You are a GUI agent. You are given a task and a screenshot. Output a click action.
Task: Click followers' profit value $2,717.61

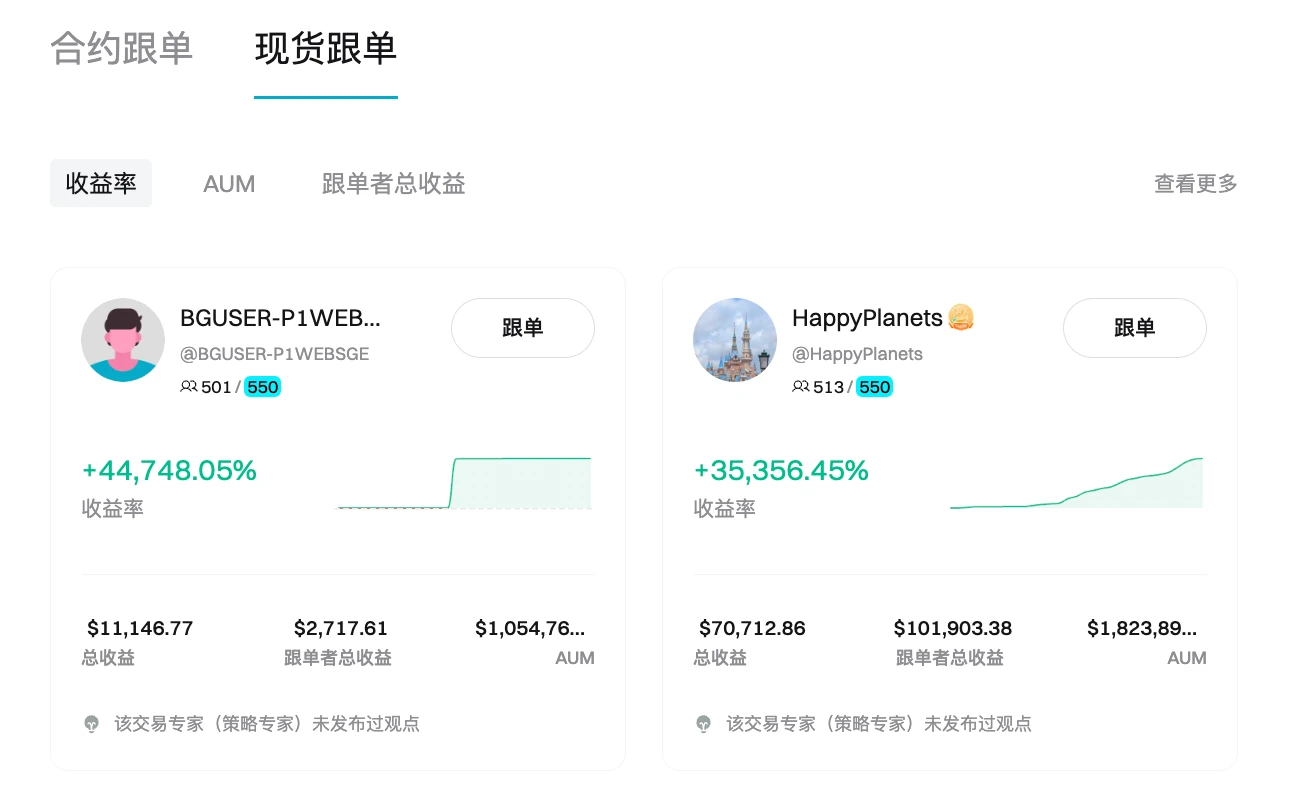coord(341,628)
